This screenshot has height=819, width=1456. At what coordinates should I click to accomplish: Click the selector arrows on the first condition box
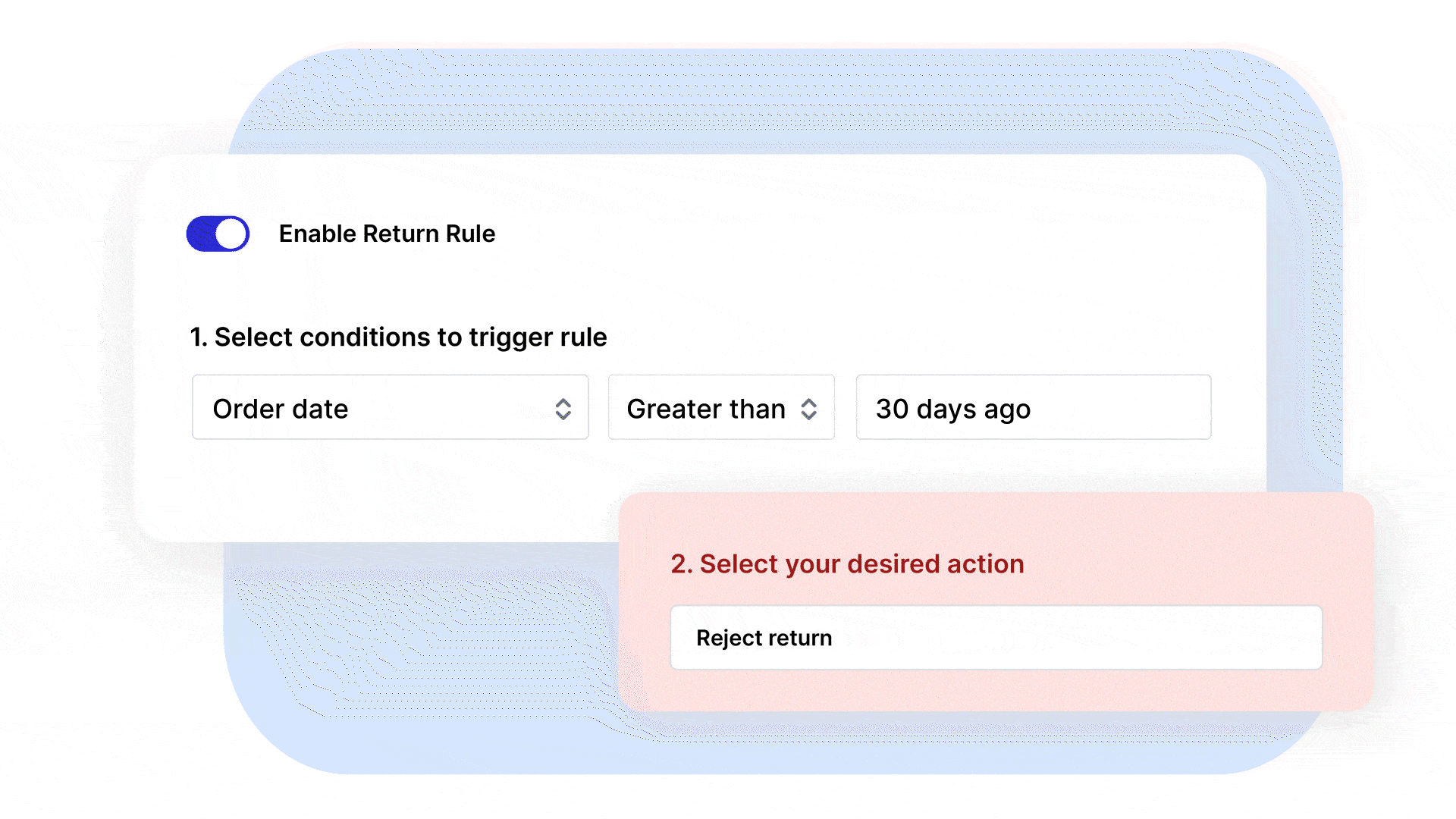pos(564,408)
